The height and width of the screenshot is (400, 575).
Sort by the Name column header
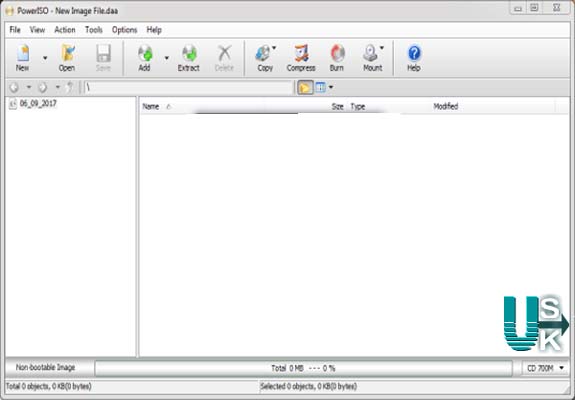(151, 106)
